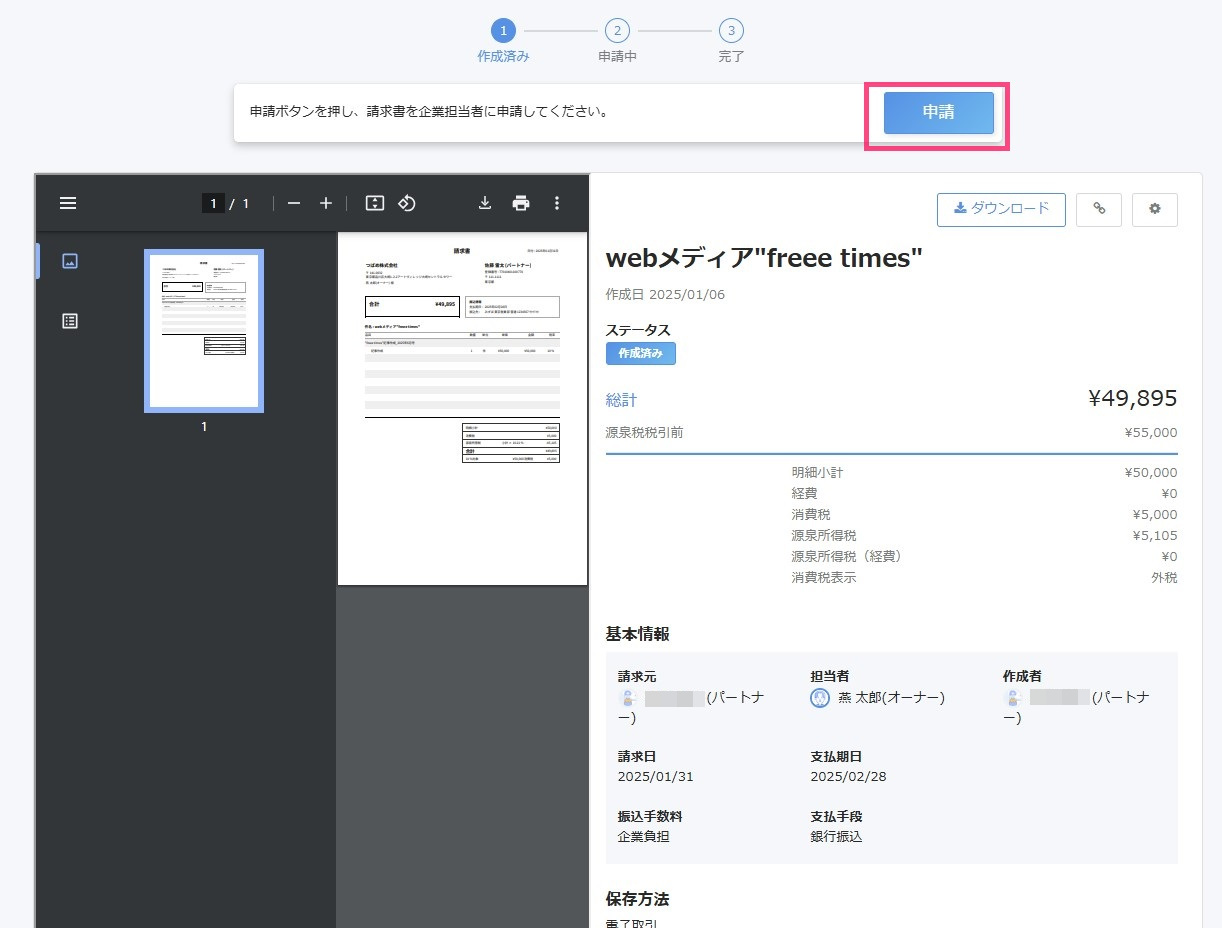Click the 総計 label
This screenshot has height=928, width=1222.
point(621,400)
